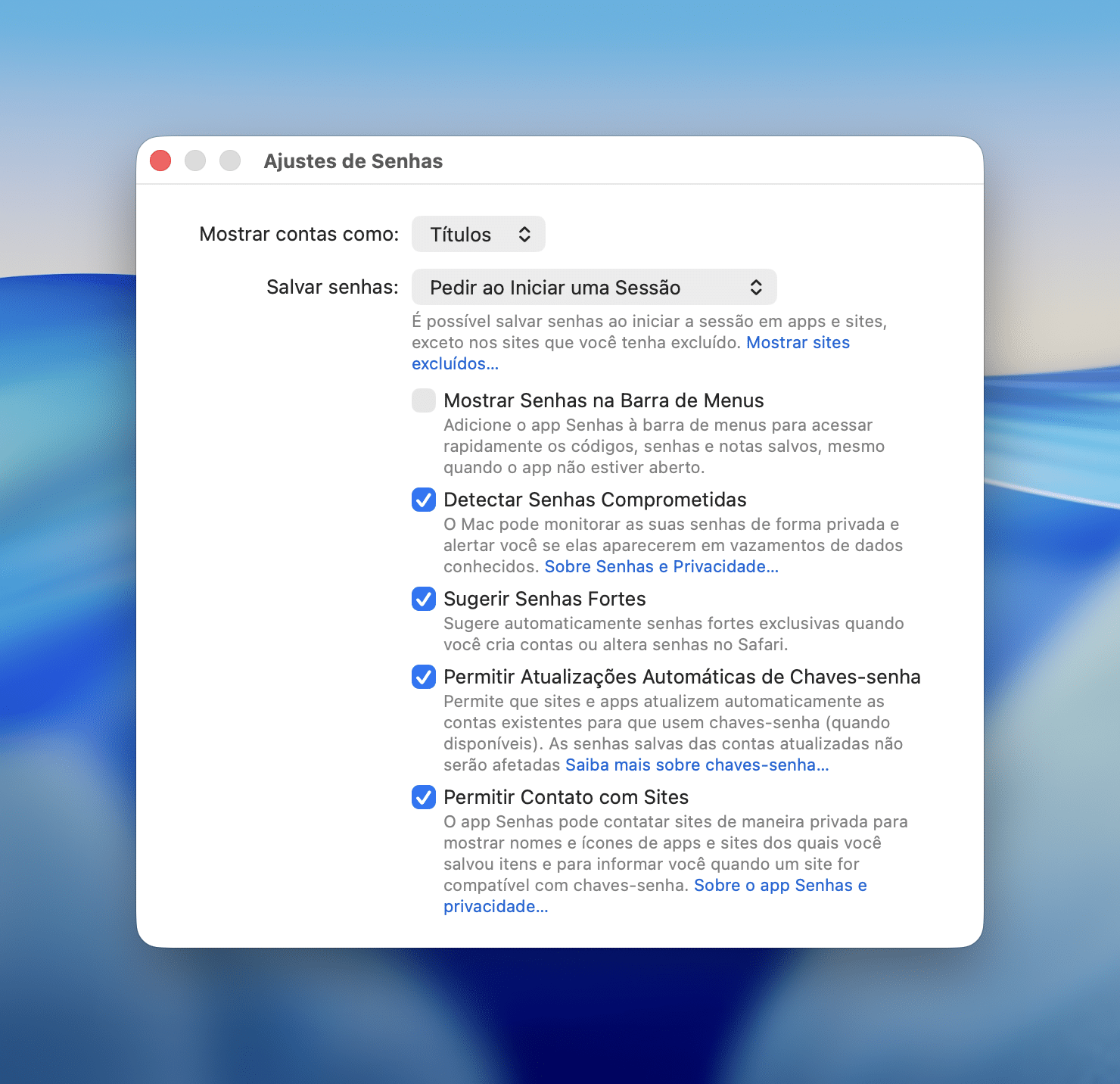Click the Ajustes de Senhas window title
This screenshot has height=1084, width=1120.
click(353, 161)
